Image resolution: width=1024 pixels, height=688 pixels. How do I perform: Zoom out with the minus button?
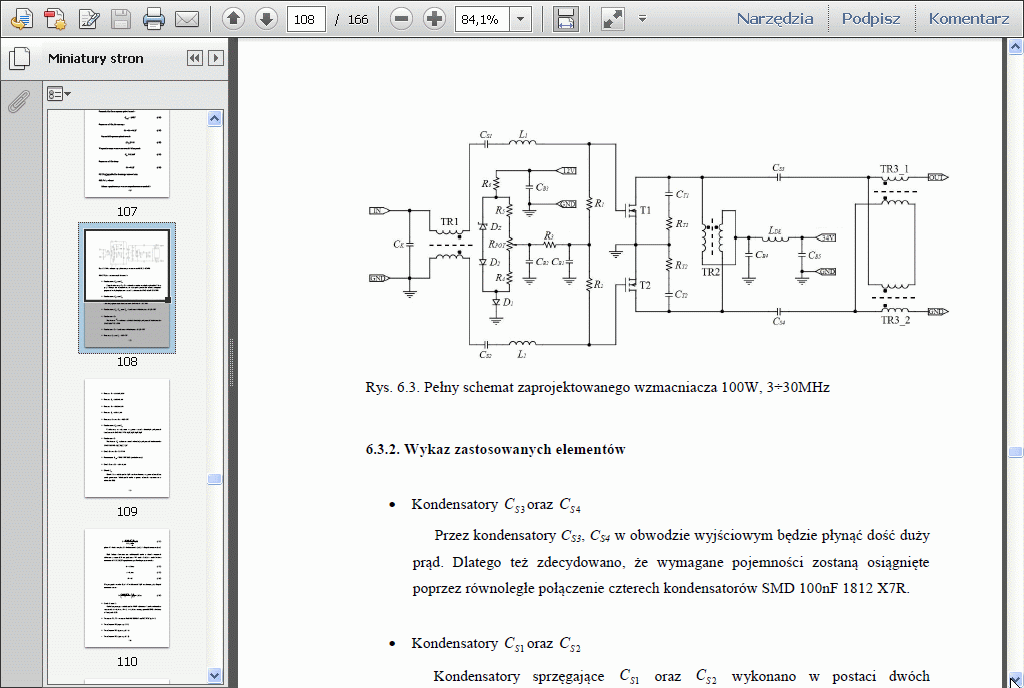pyautogui.click(x=401, y=18)
